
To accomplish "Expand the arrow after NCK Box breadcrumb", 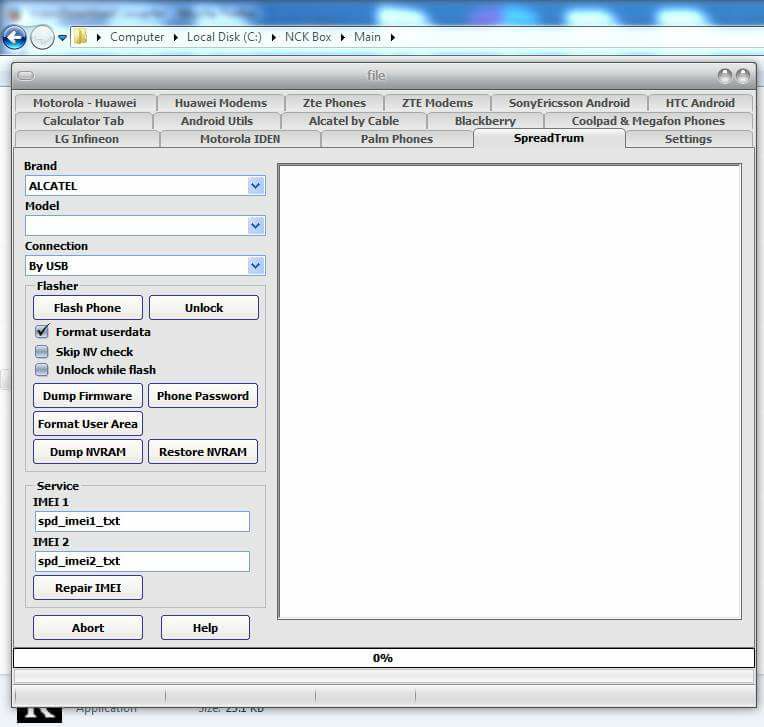I will [343, 38].
